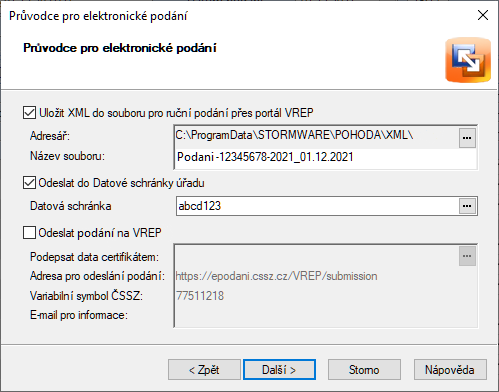
Task: Click the Variabilní symbol ČSSZ field
Action: click(325, 296)
